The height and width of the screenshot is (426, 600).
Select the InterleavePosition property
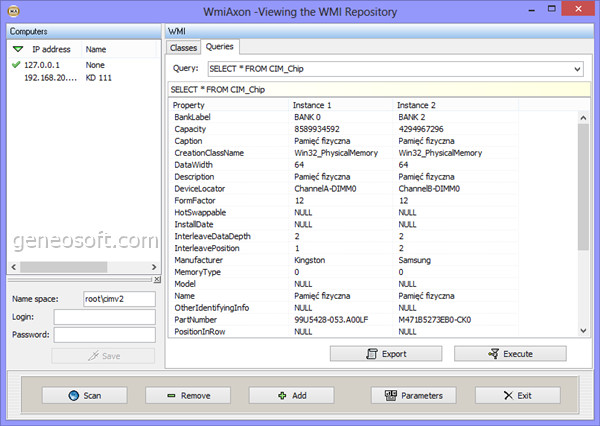[x=207, y=248]
